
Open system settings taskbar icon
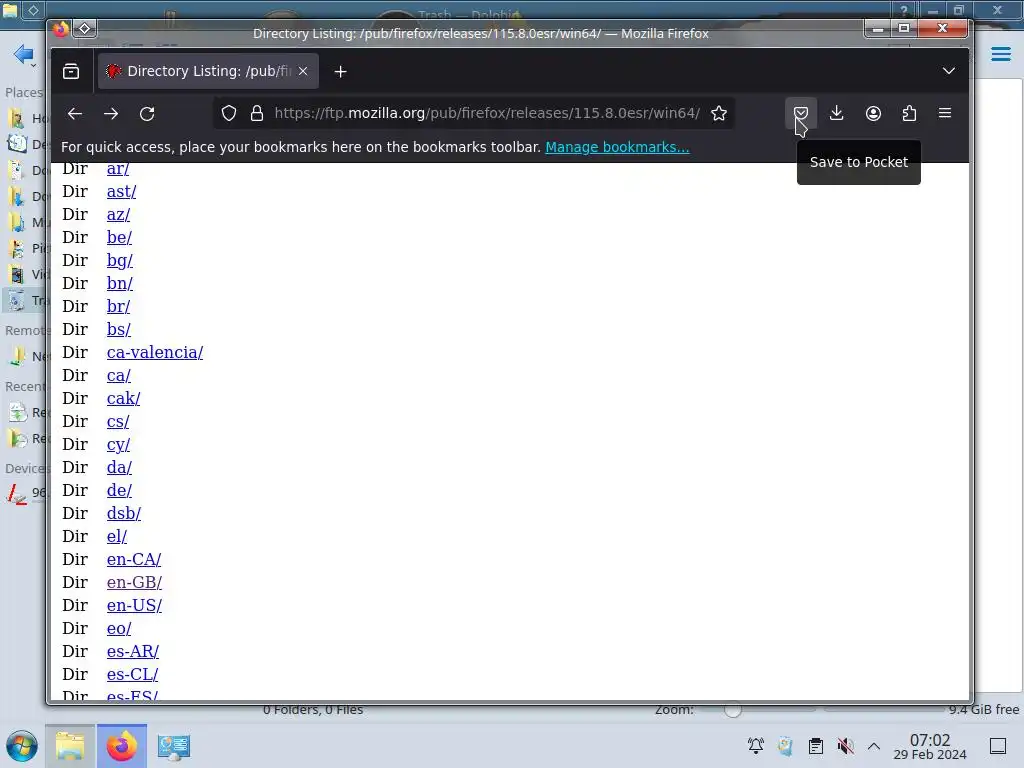[174, 746]
